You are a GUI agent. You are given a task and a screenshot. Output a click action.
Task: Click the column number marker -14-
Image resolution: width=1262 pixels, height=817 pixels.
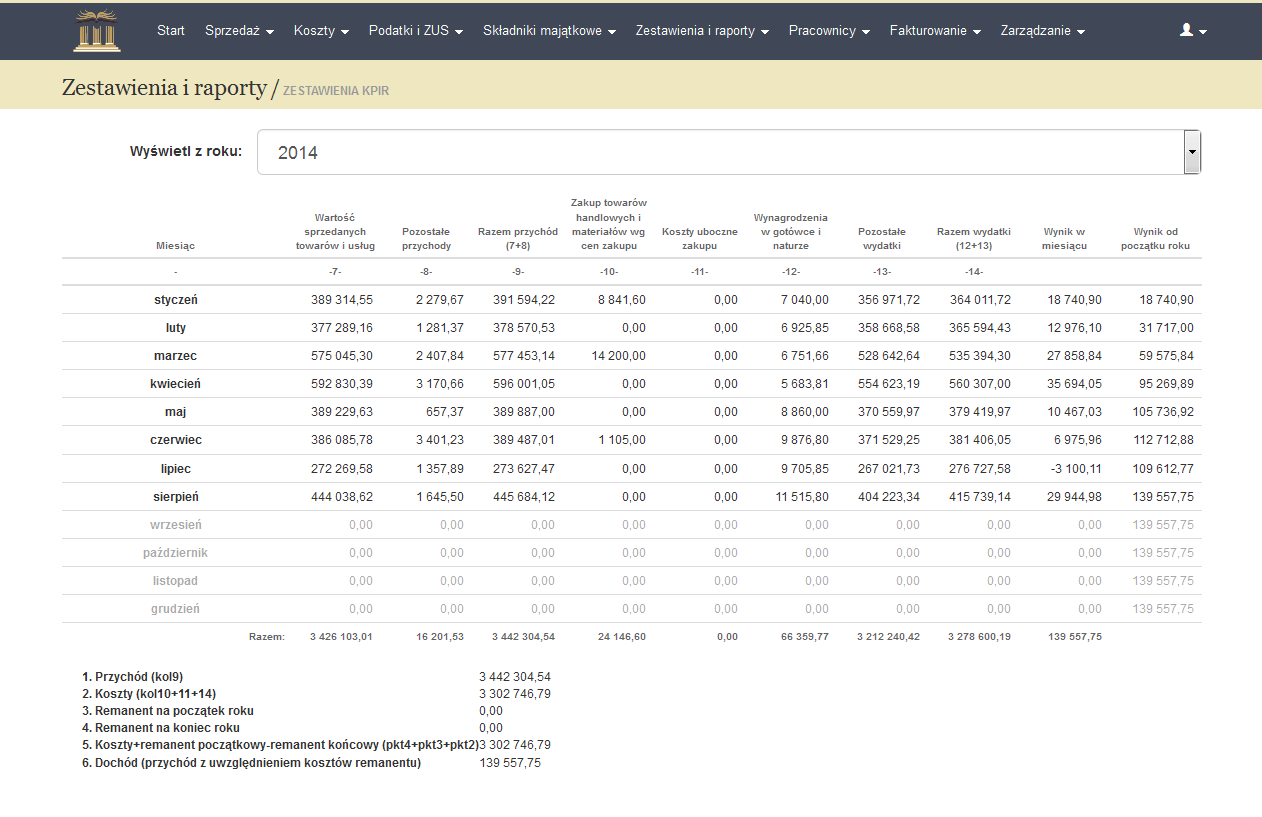[973, 272]
